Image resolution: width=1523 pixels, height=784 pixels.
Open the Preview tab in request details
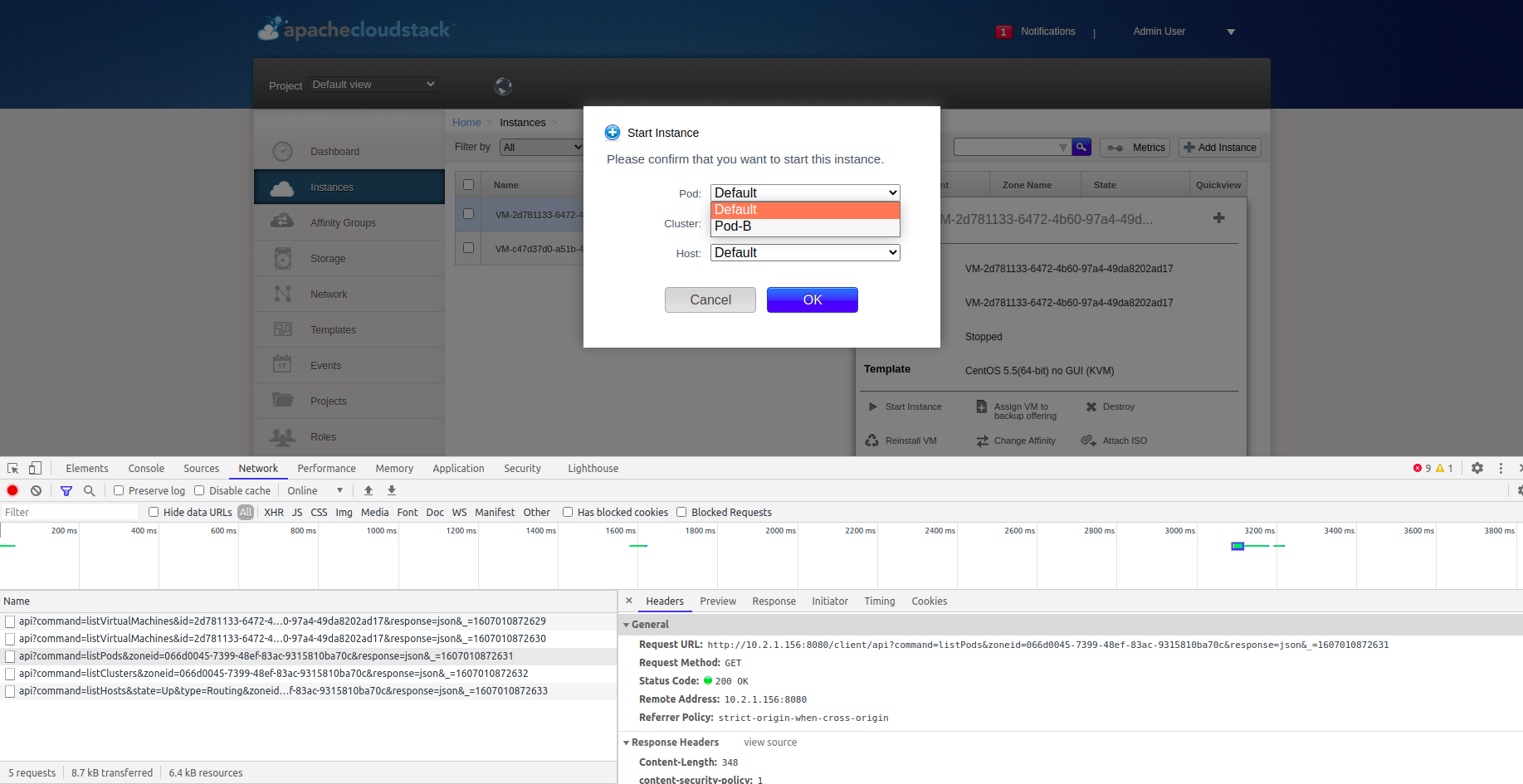(x=718, y=601)
